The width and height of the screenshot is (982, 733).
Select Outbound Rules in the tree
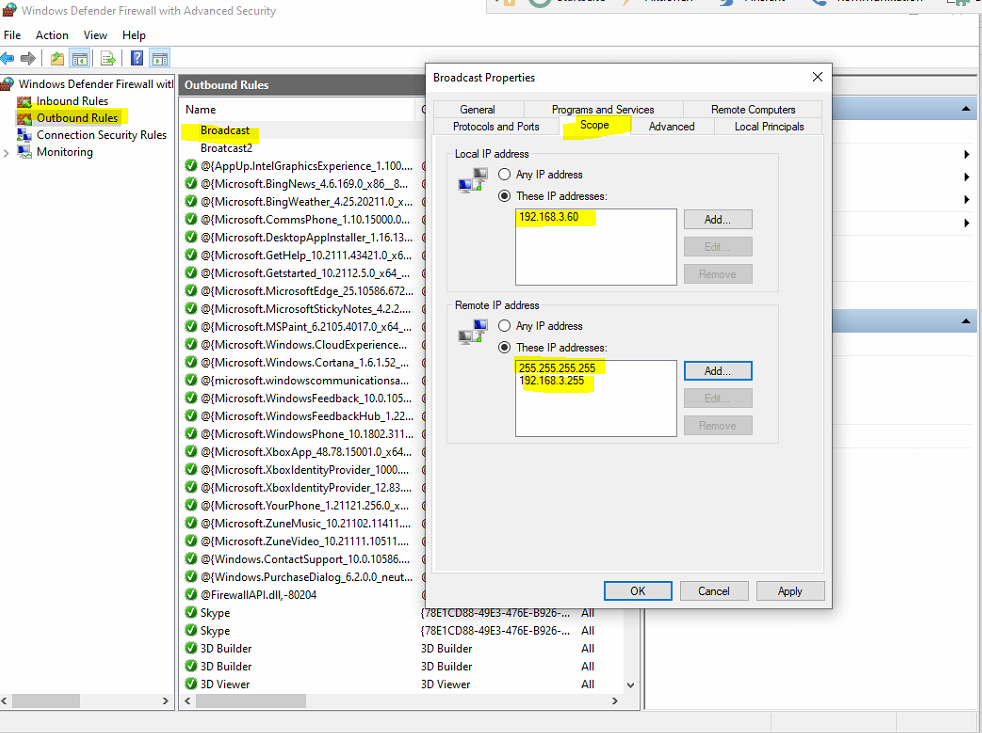(77, 118)
